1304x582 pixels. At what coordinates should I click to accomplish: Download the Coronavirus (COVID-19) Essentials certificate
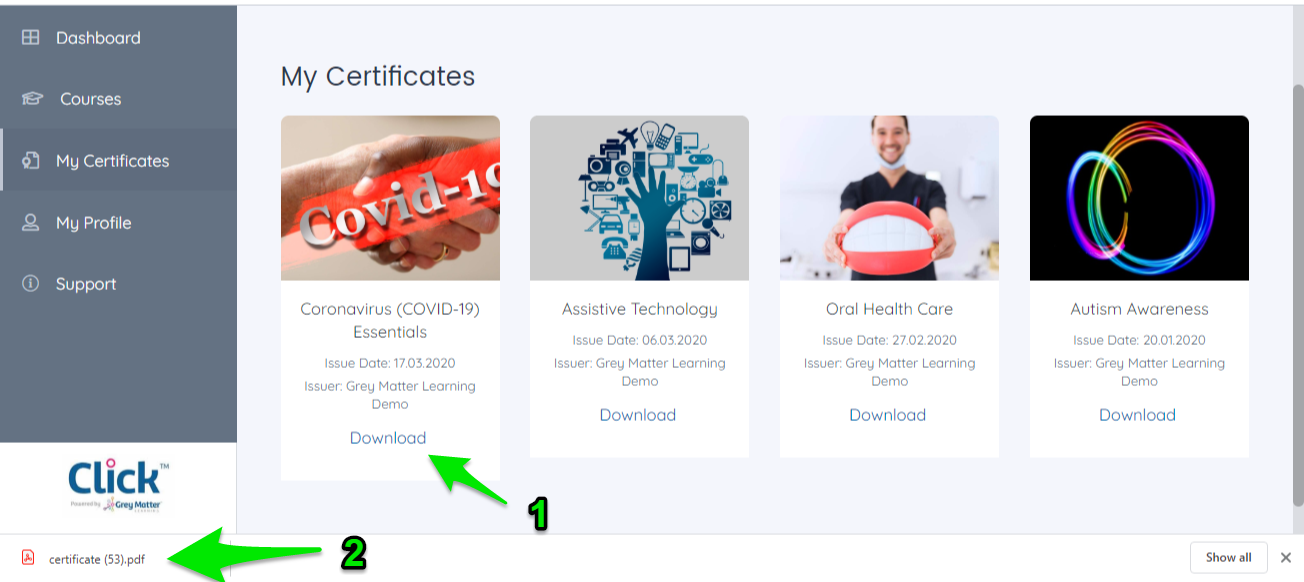[x=388, y=438]
